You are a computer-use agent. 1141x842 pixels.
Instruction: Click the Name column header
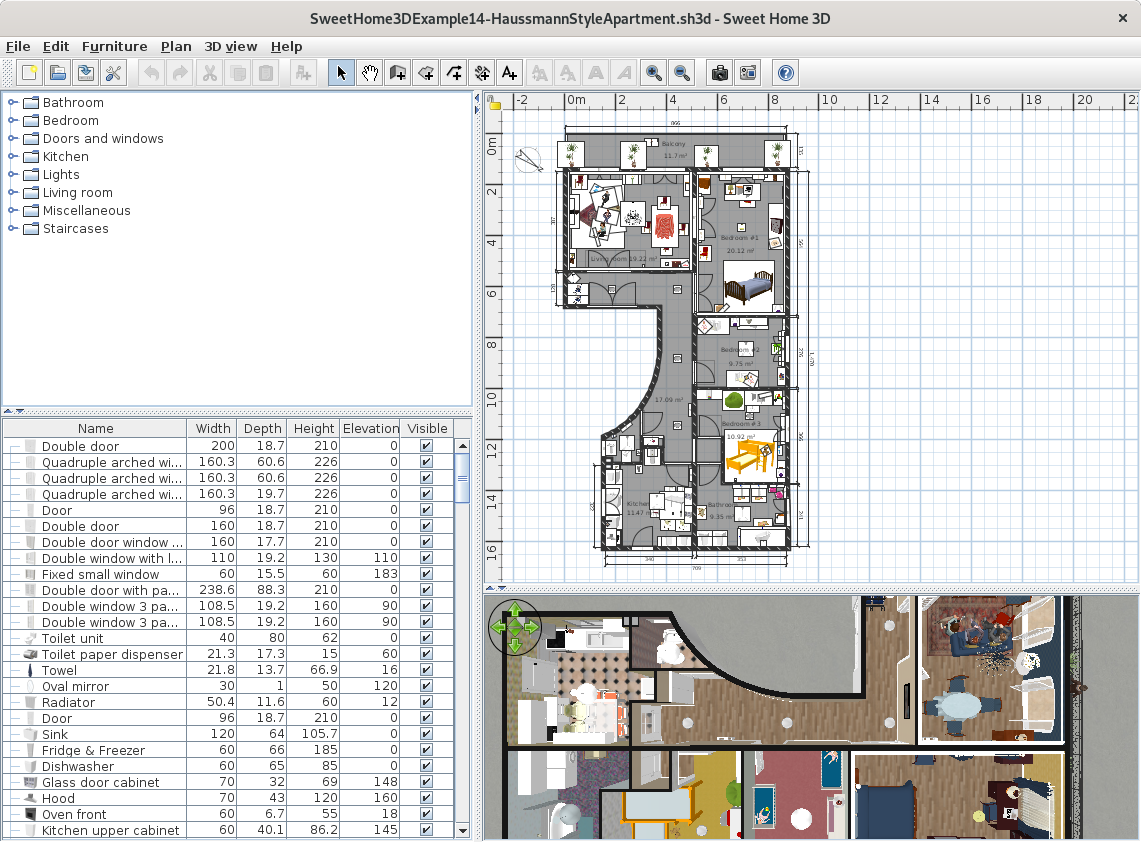pos(96,428)
